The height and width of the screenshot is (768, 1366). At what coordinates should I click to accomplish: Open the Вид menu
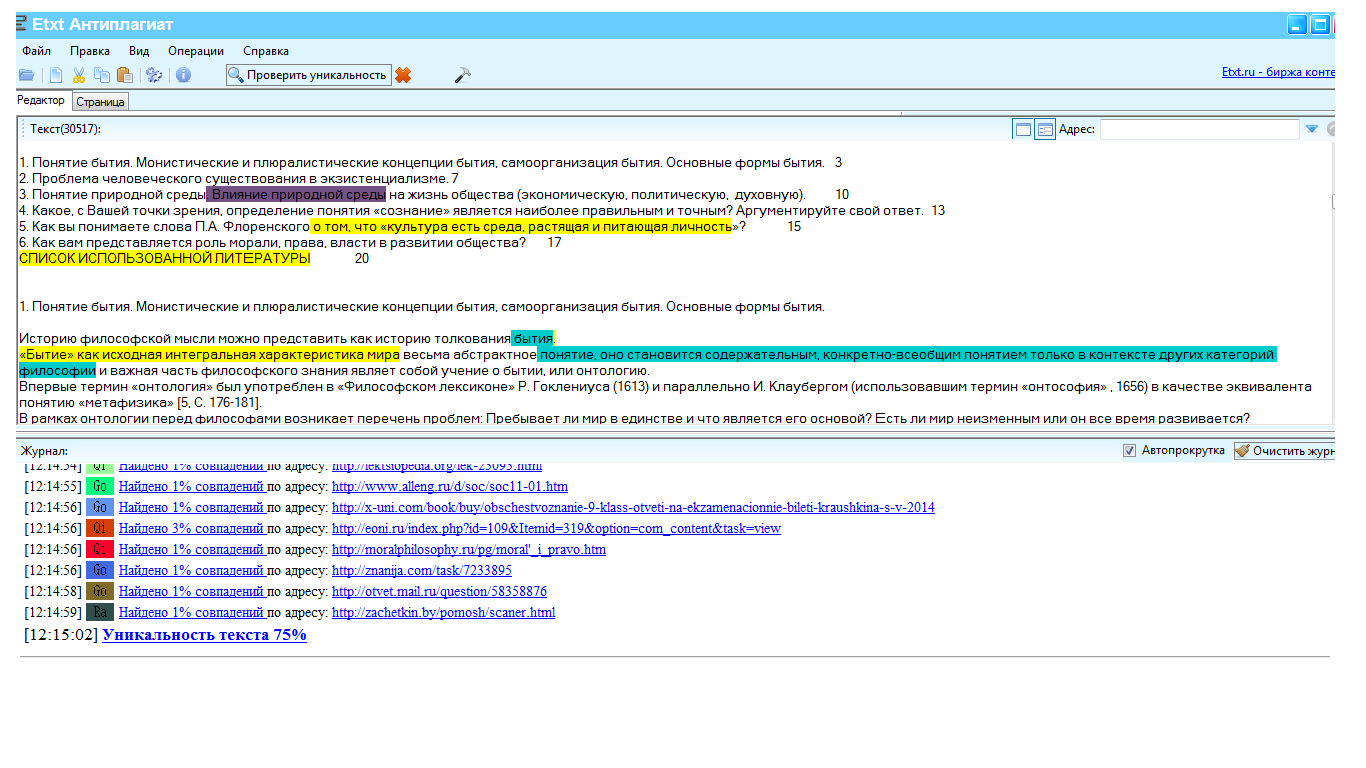tap(139, 51)
